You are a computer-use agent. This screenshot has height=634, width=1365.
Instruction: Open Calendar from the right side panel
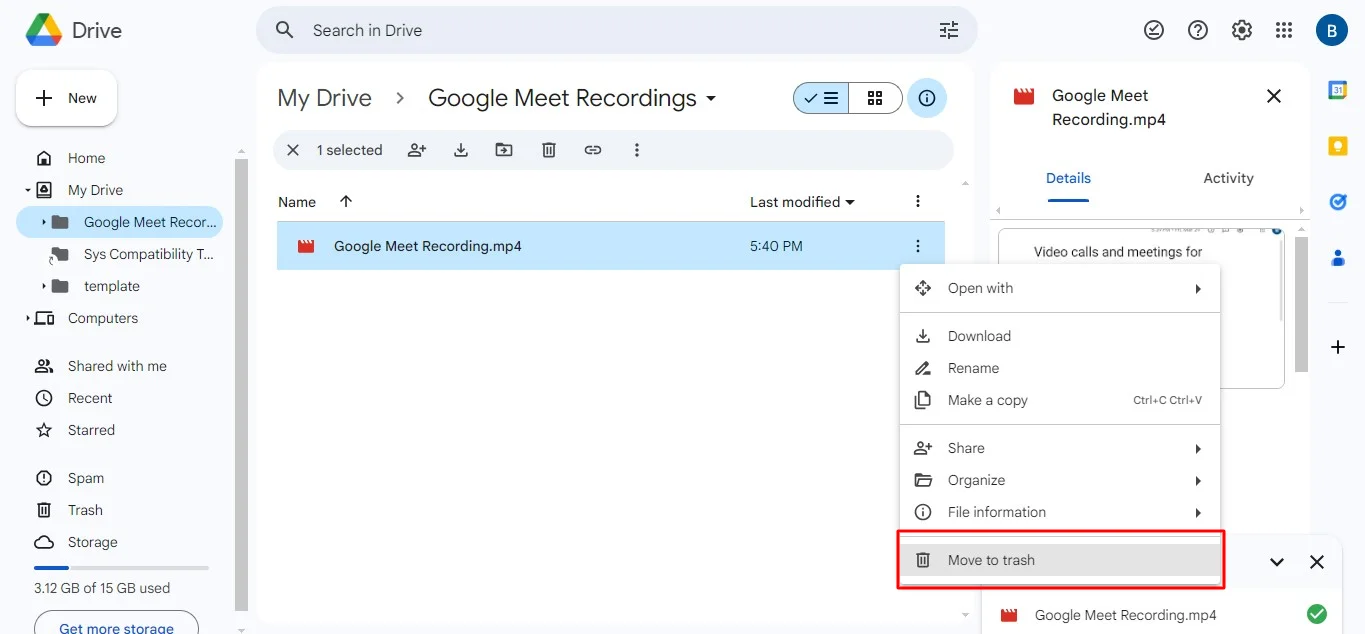click(1338, 90)
